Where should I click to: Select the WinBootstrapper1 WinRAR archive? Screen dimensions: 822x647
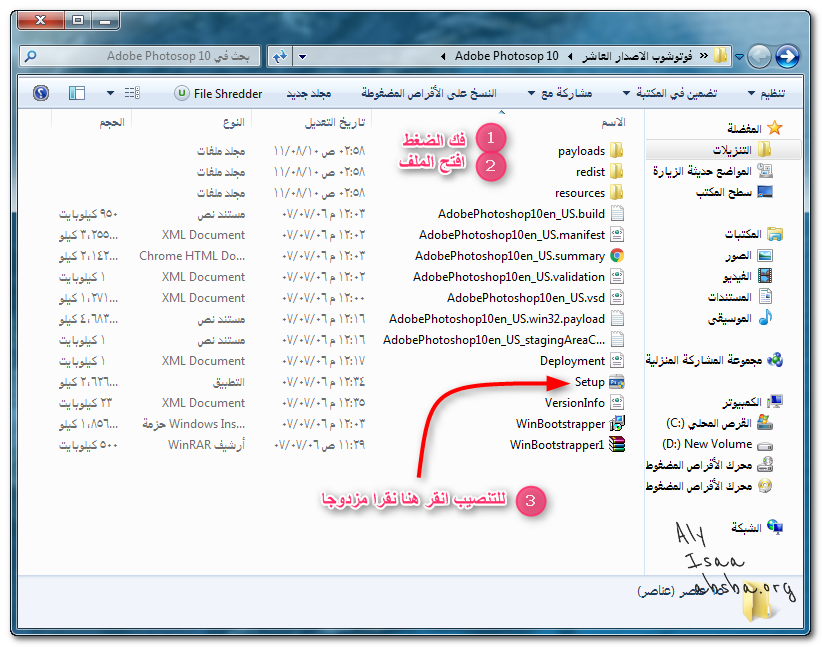(557, 445)
